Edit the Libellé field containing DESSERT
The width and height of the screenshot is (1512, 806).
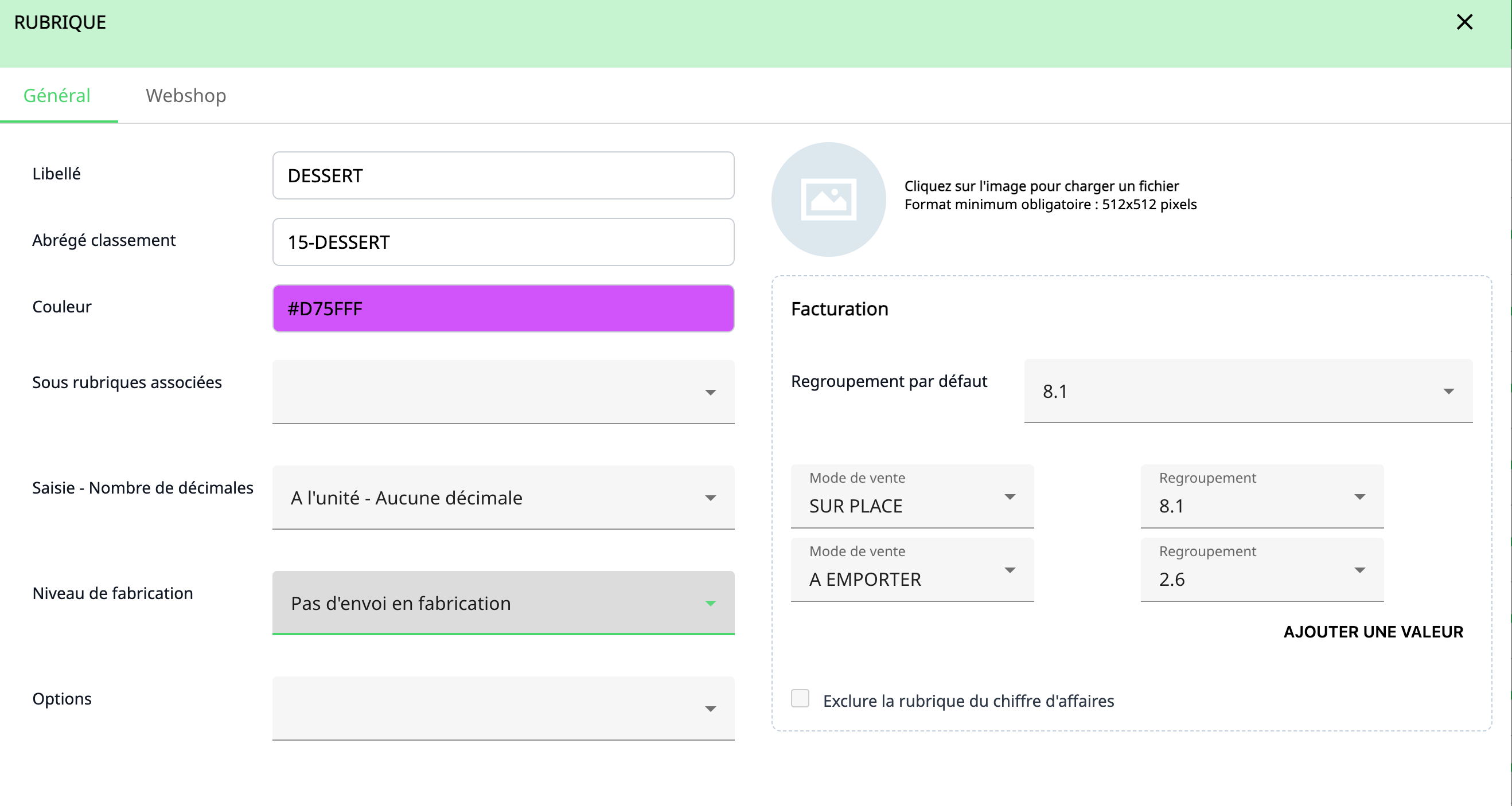click(x=503, y=175)
